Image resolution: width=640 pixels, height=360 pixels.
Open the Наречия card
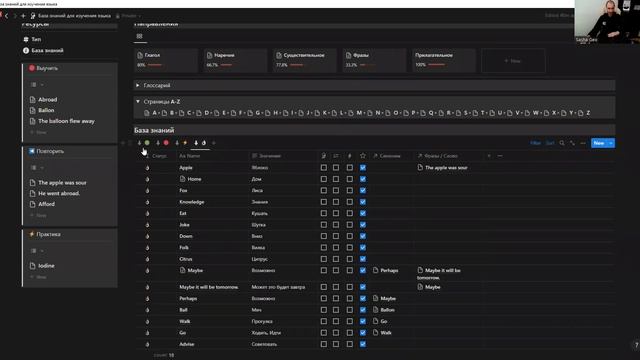pyautogui.click(x=235, y=60)
